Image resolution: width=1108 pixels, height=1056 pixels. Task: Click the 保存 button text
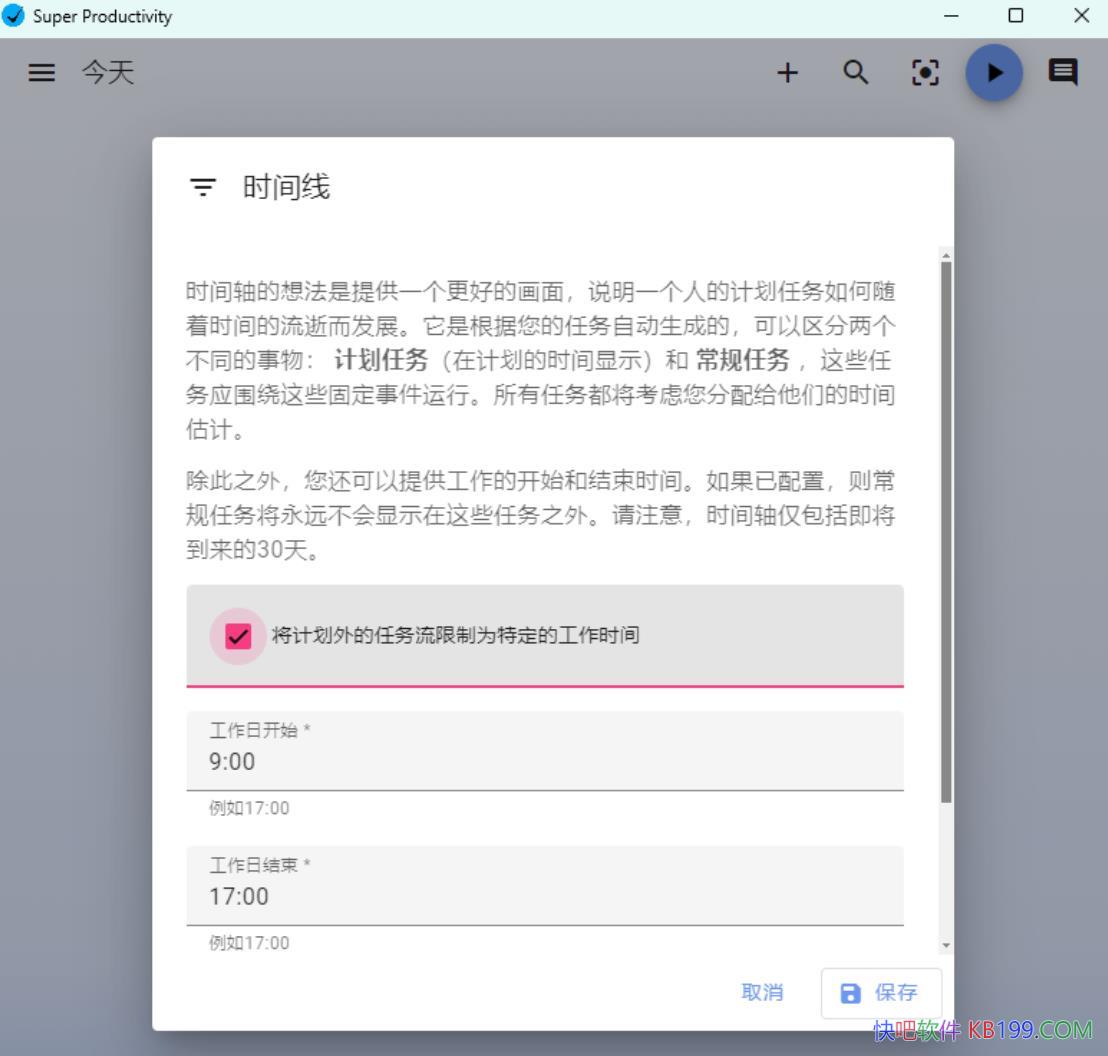[x=896, y=993]
